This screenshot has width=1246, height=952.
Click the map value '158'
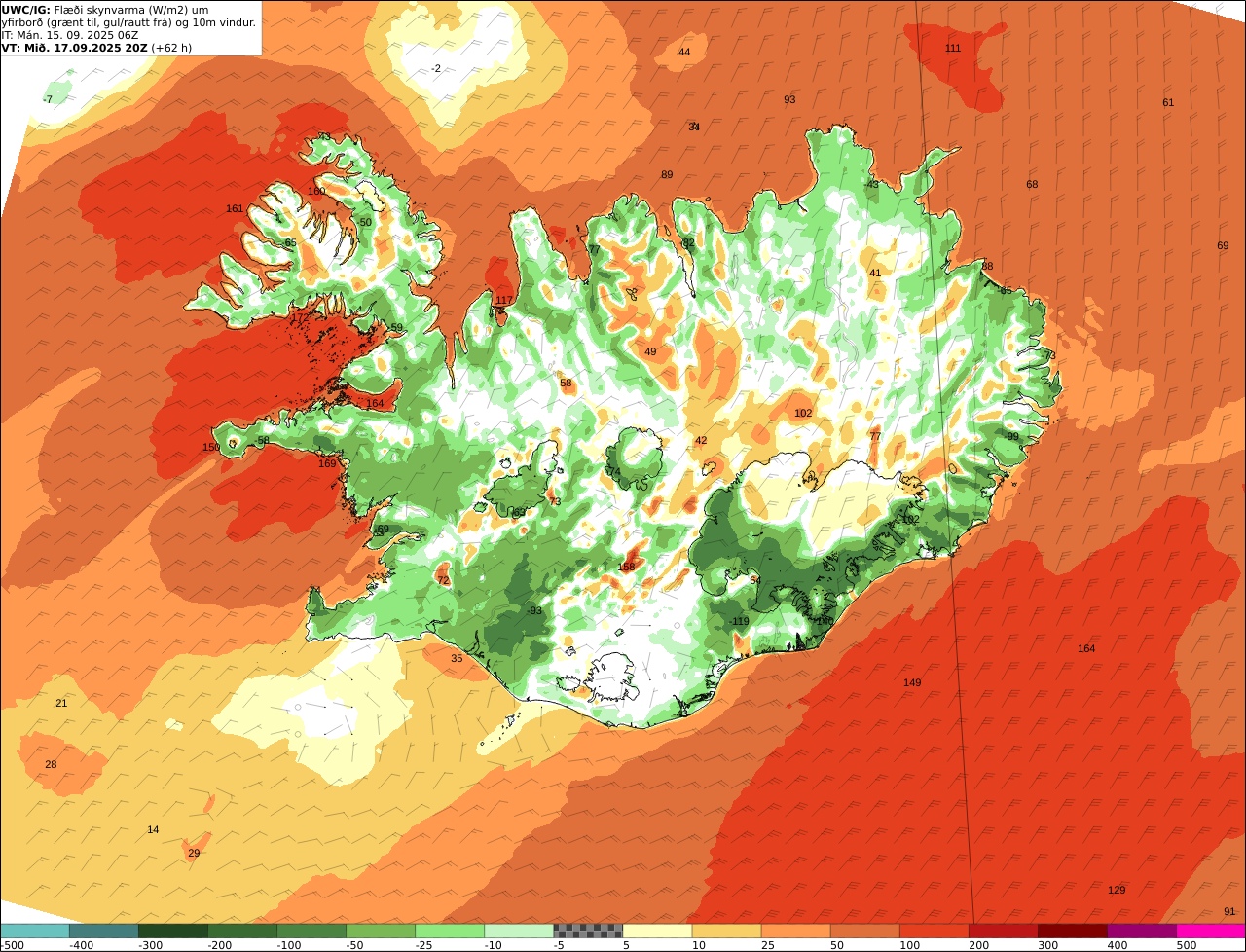[x=626, y=568]
